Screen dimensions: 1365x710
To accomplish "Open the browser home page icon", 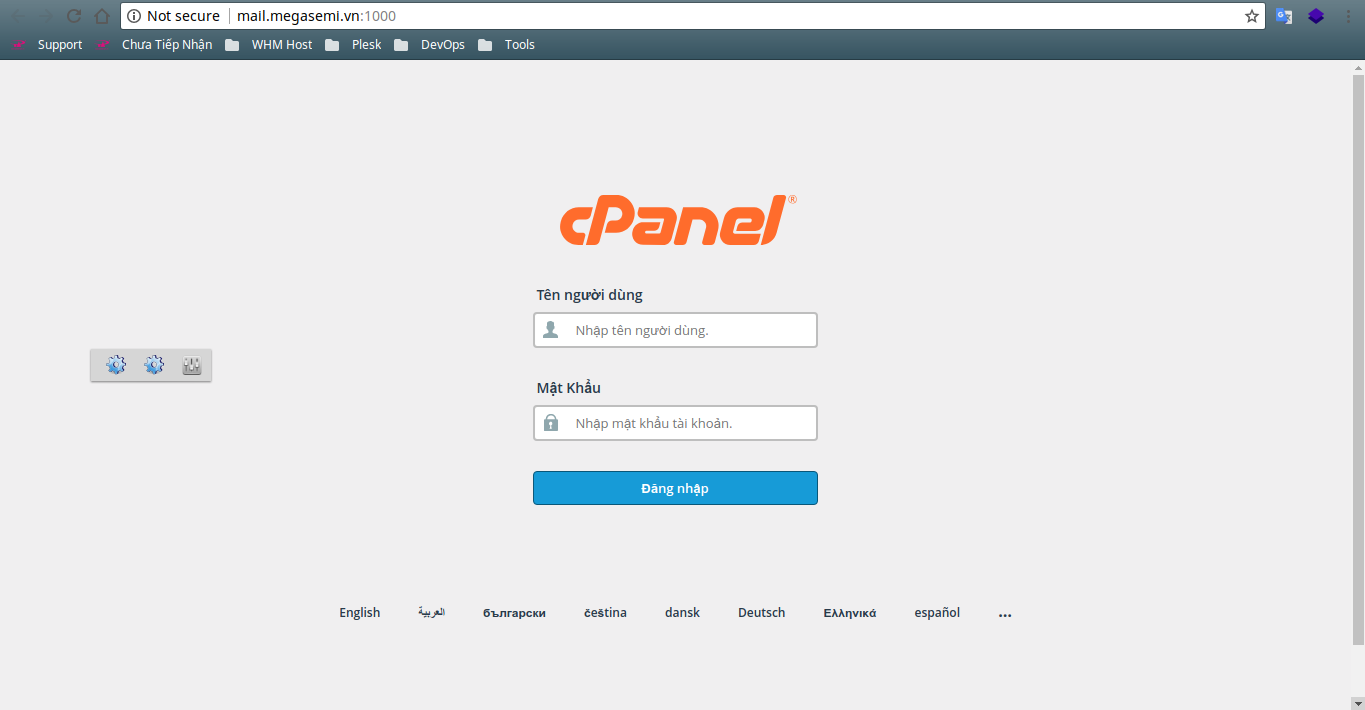I will tap(102, 16).
